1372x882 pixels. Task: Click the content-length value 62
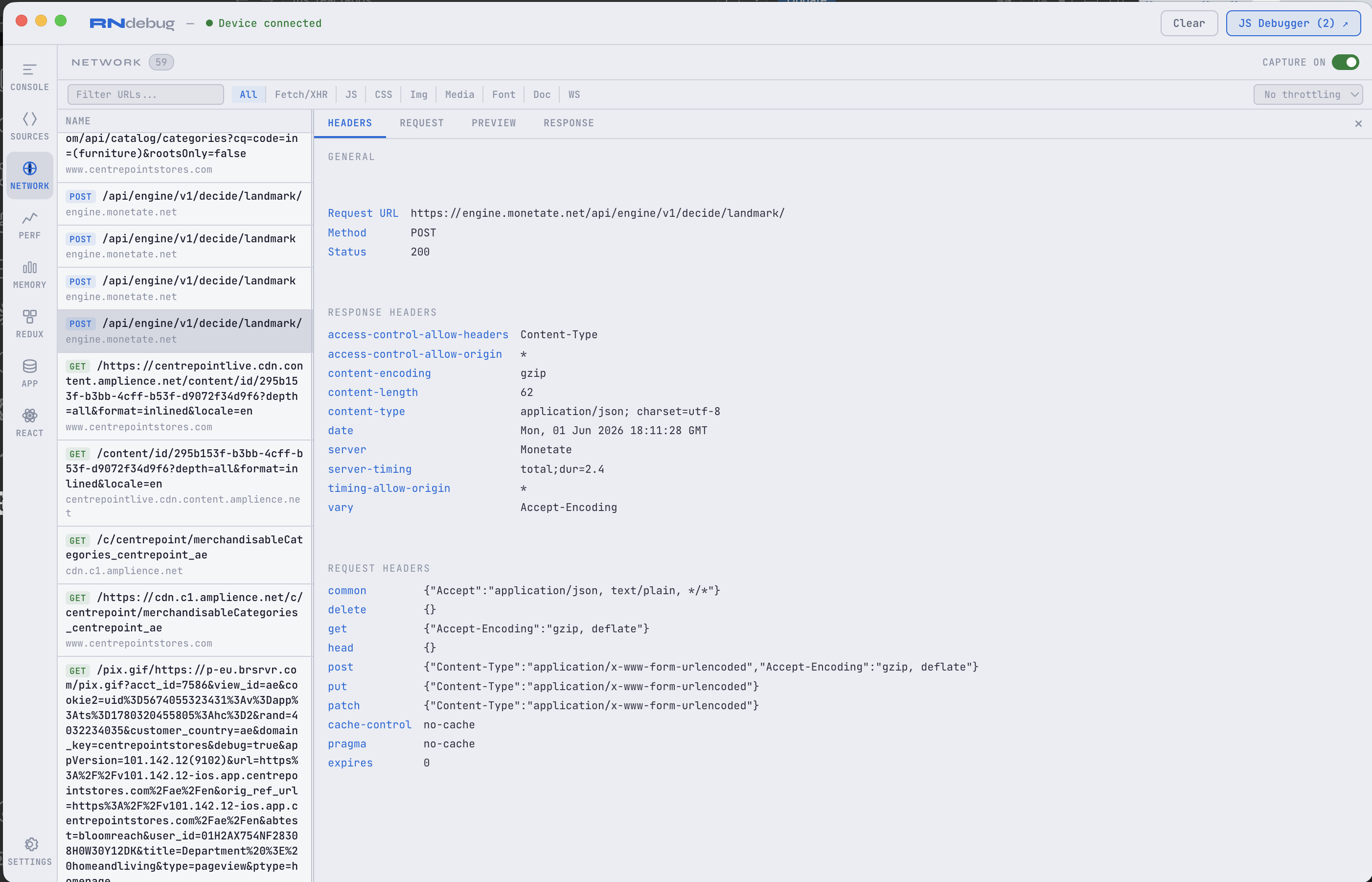526,393
